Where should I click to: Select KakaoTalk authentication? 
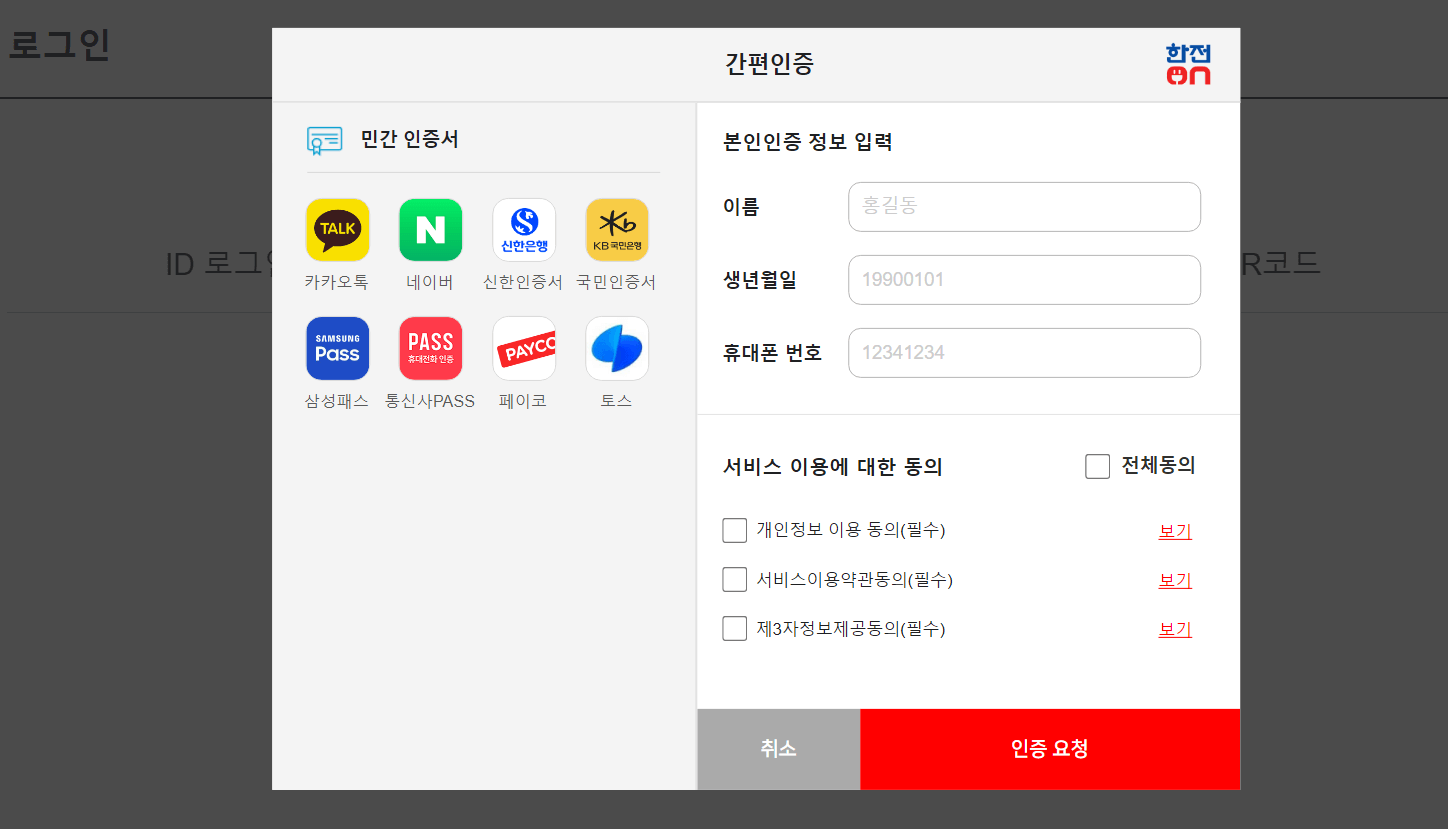[x=337, y=229]
